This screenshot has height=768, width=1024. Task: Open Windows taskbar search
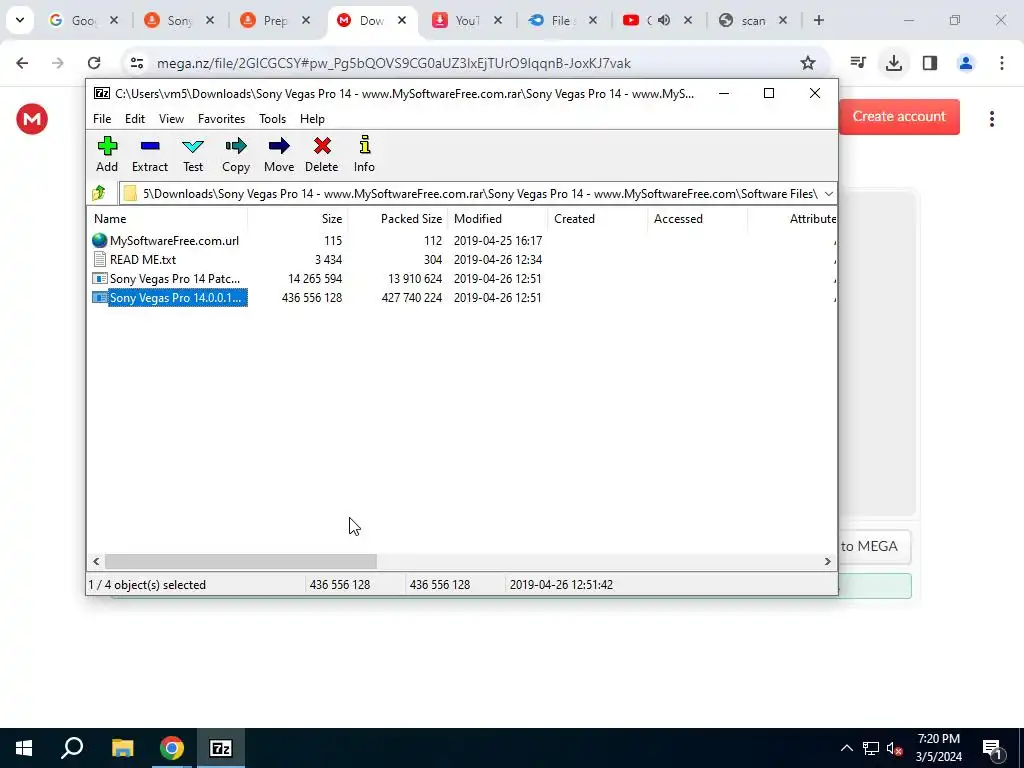tap(72, 748)
